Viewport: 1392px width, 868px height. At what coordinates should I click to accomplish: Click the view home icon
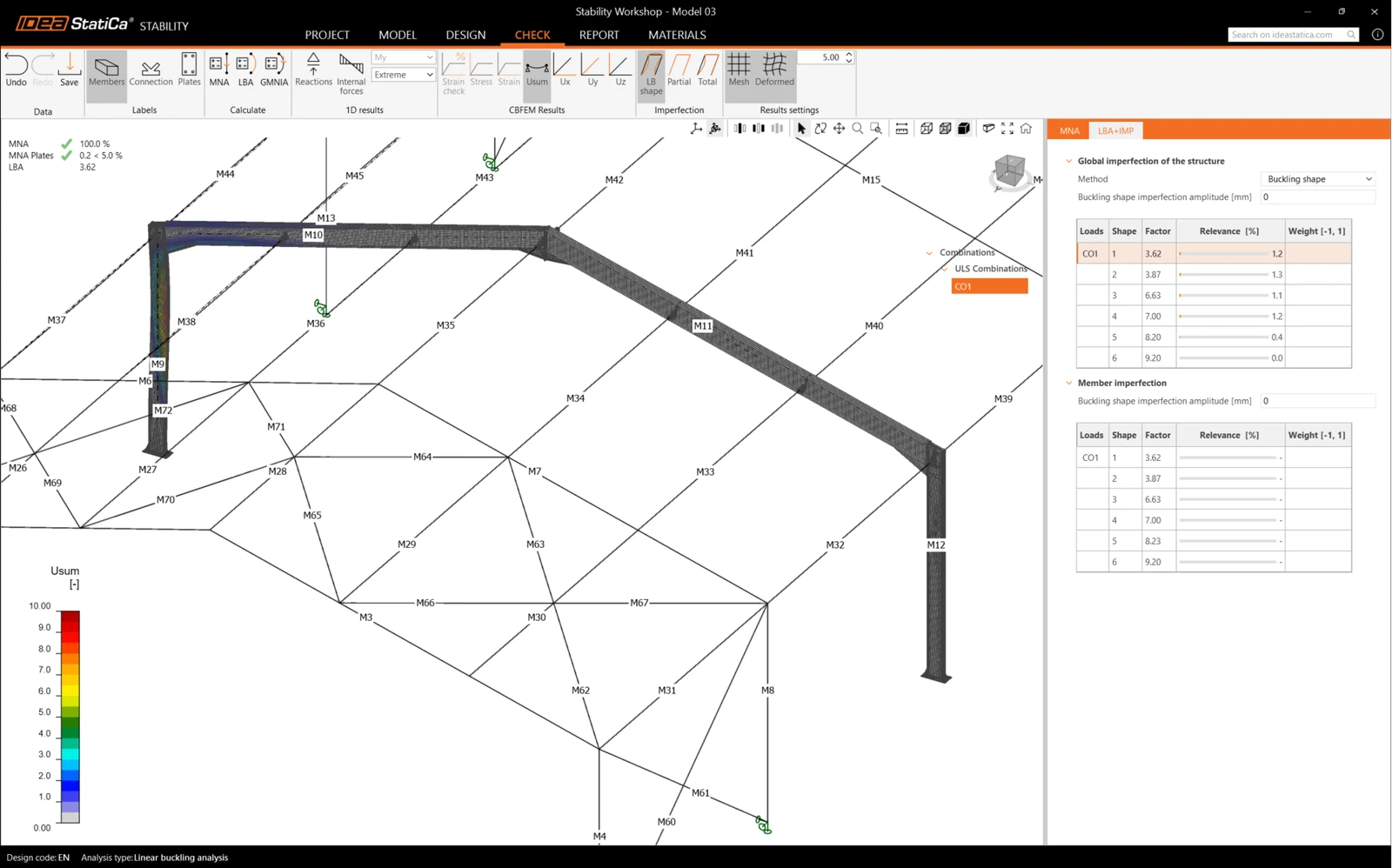pyautogui.click(x=1026, y=129)
